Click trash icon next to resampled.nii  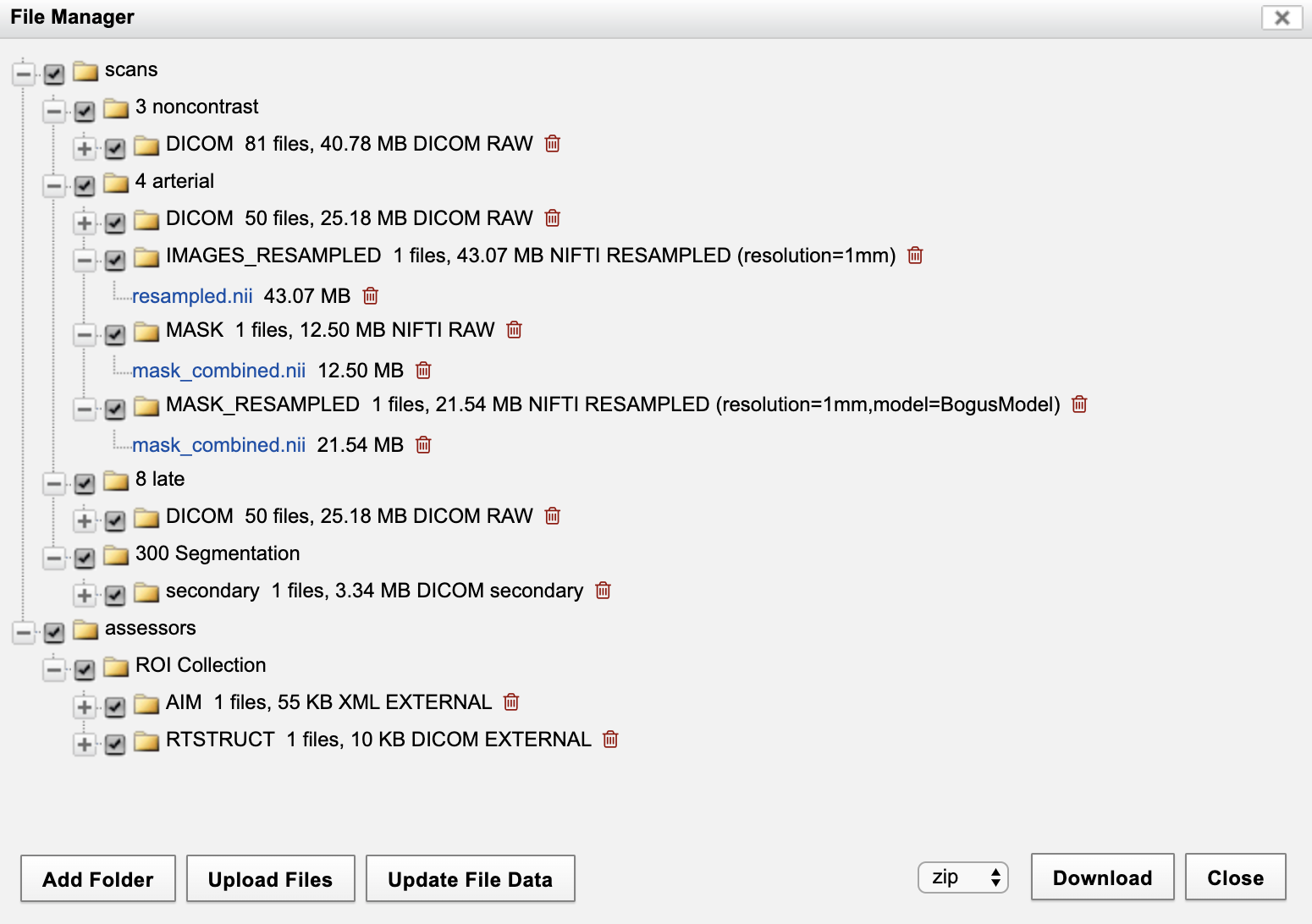(x=370, y=296)
